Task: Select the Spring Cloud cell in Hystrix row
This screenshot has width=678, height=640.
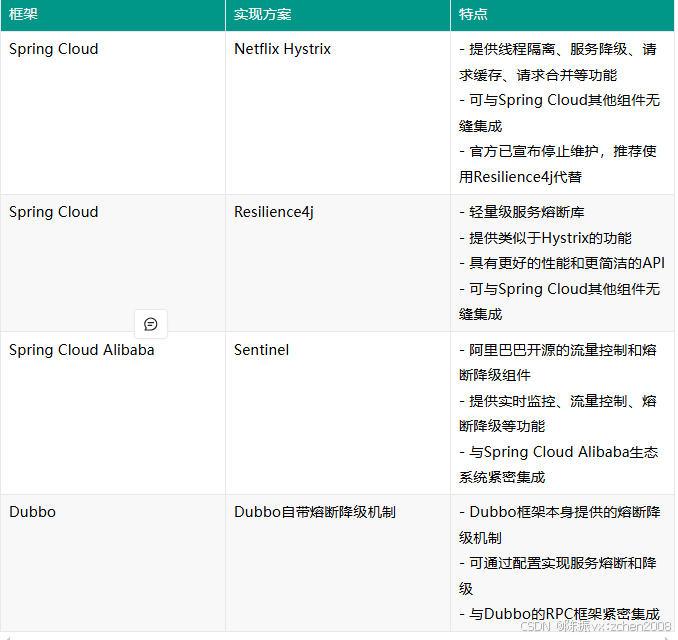Action: (113, 113)
